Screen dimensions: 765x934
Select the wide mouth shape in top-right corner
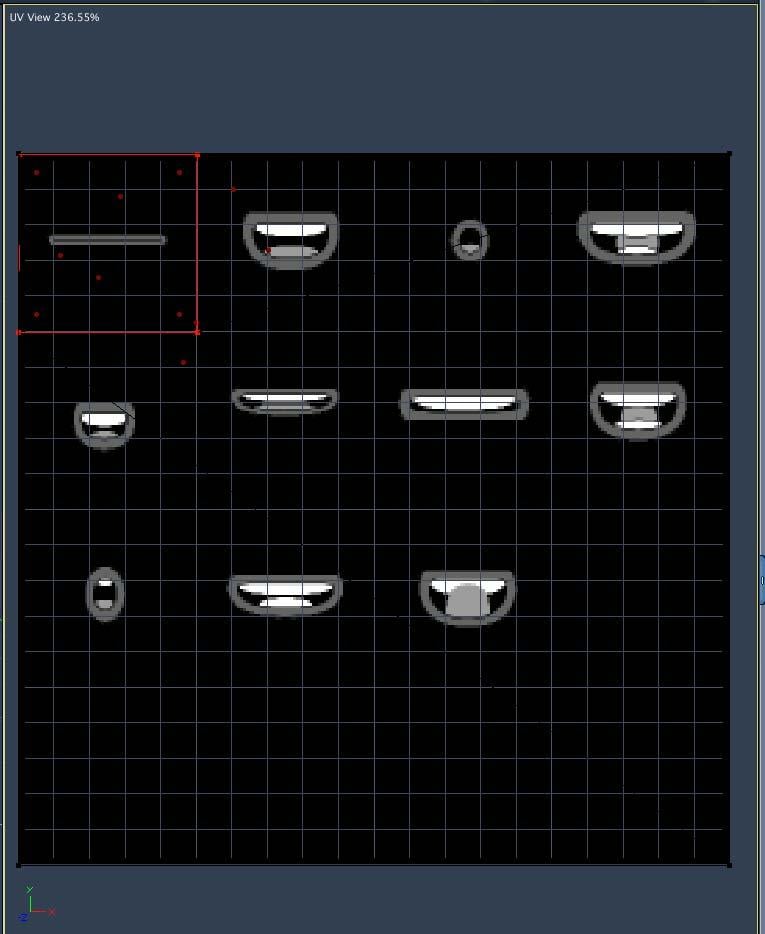point(636,238)
